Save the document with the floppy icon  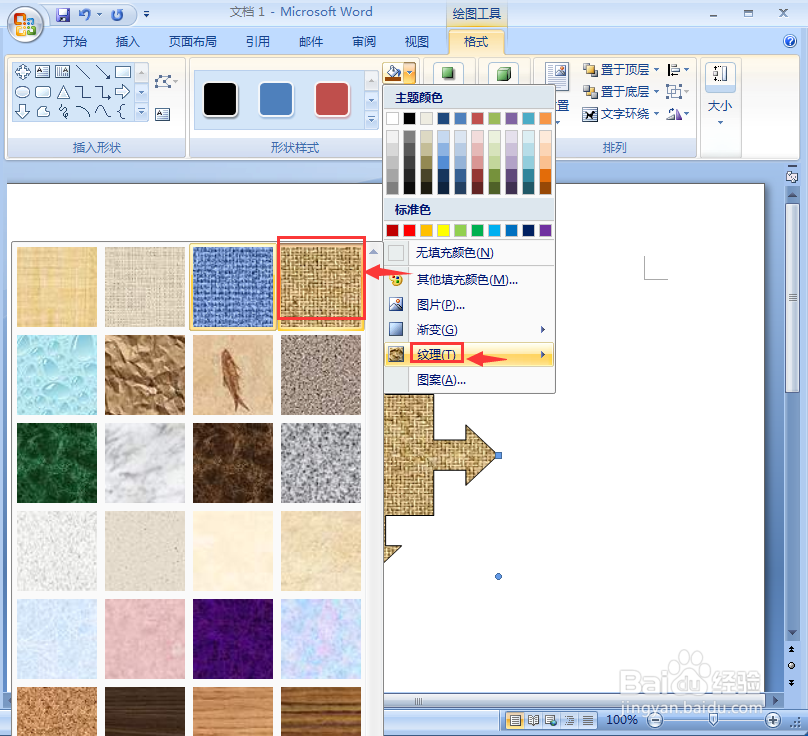pyautogui.click(x=63, y=14)
